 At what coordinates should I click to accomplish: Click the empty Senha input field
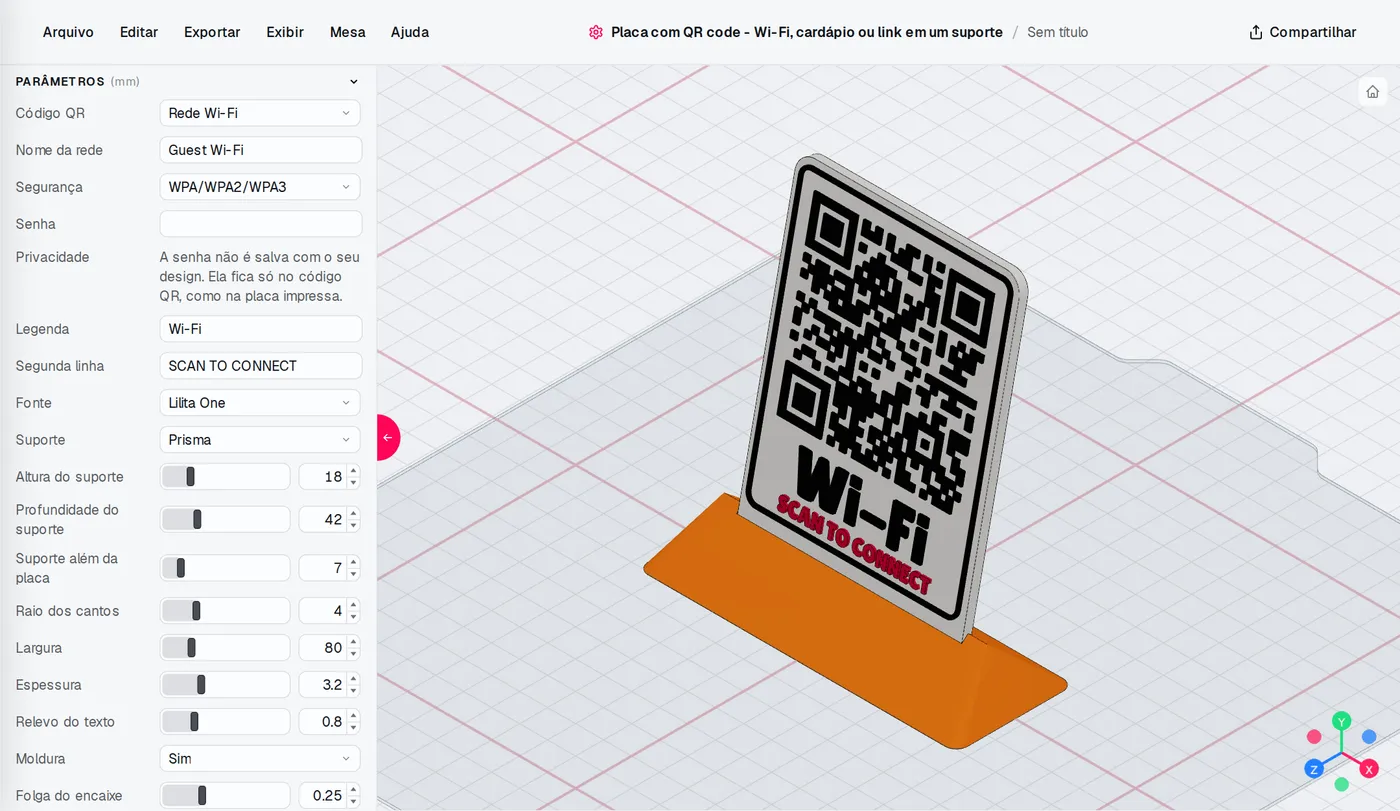(260, 224)
